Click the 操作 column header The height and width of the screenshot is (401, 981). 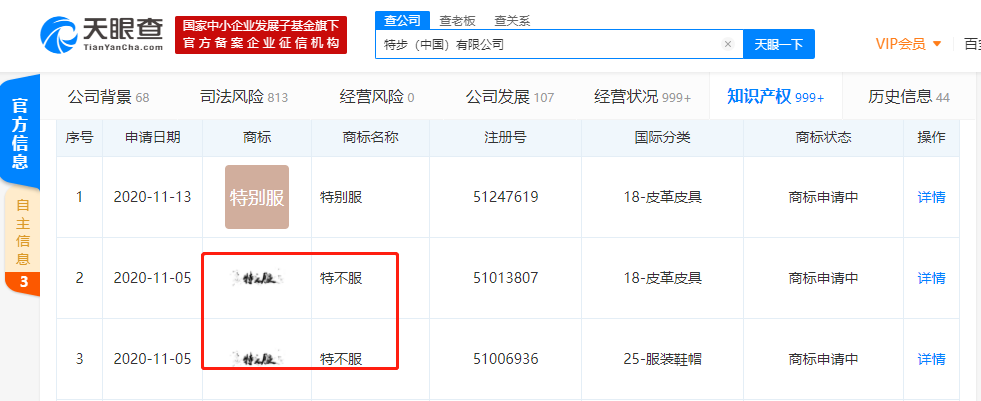pos(931,138)
